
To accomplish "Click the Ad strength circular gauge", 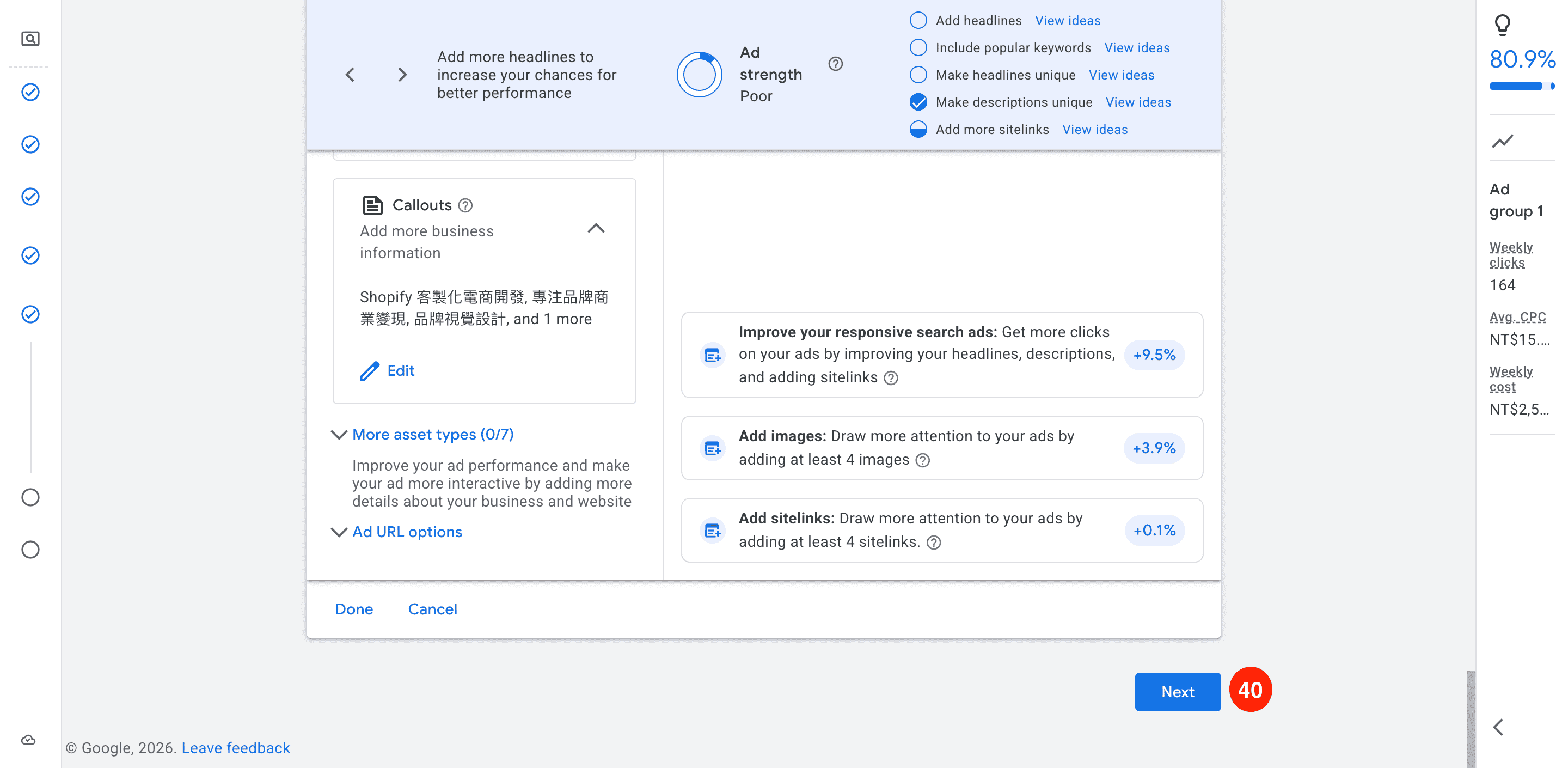I will click(x=700, y=75).
